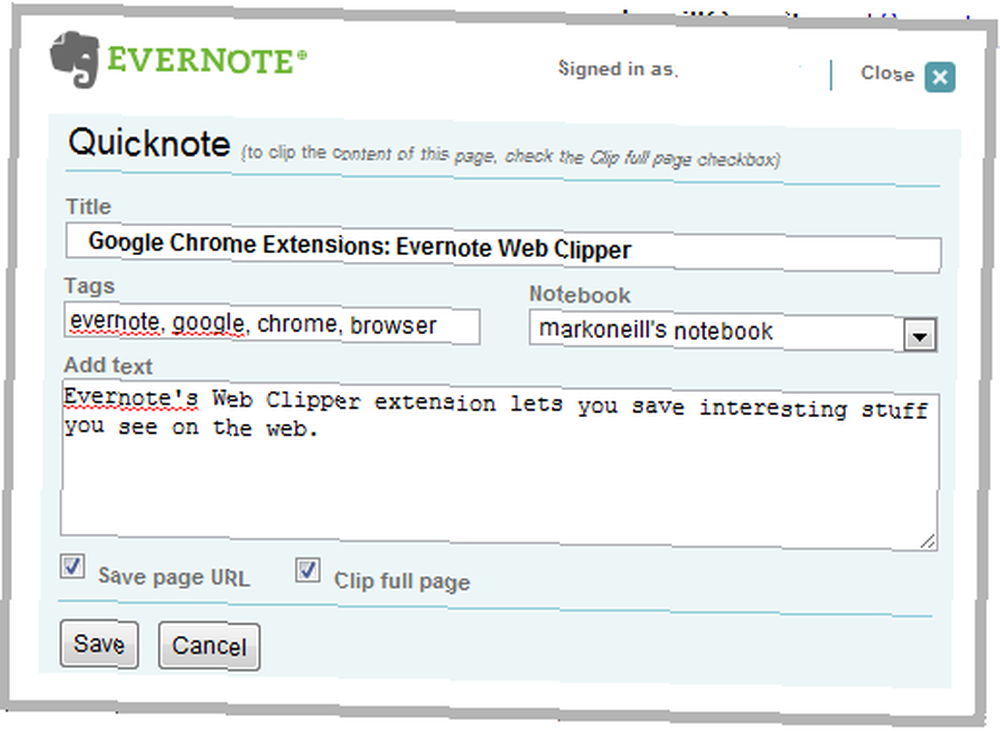Viewport: 1000px width, 731px height.
Task: Click the 'Title' field label
Action: [89, 207]
